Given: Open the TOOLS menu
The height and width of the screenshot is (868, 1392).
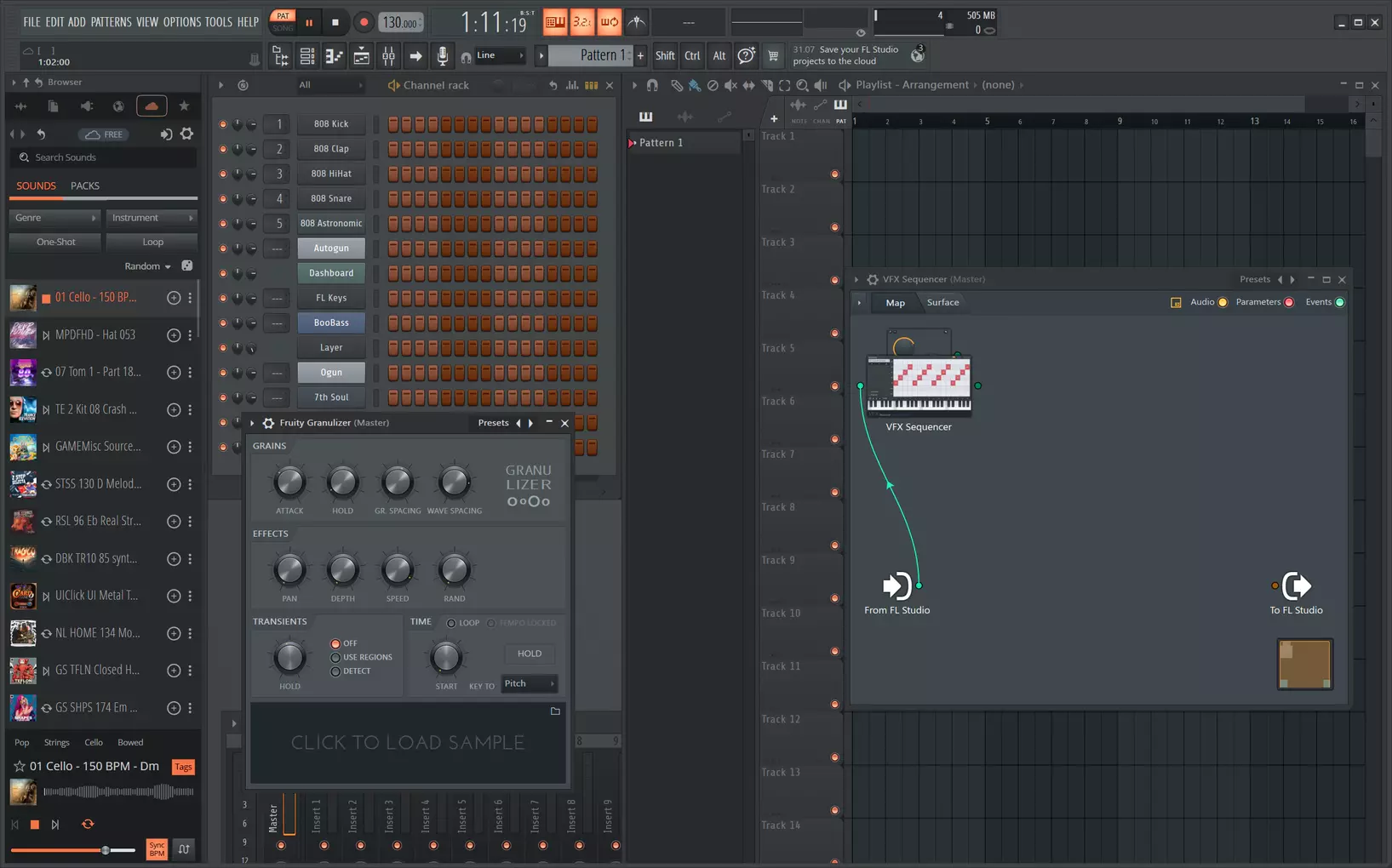Looking at the screenshot, I should [x=218, y=22].
